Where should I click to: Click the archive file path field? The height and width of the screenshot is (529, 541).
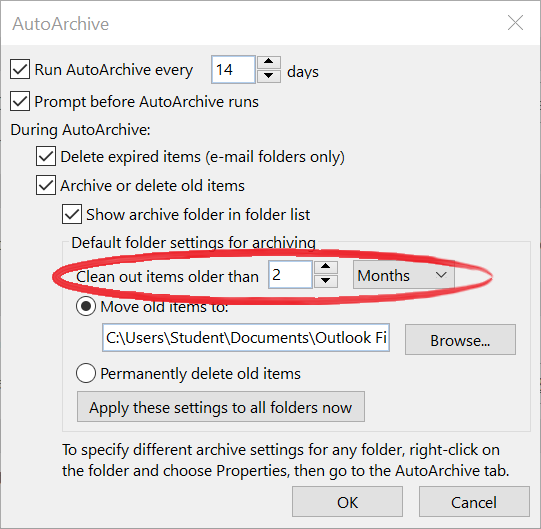coord(246,337)
